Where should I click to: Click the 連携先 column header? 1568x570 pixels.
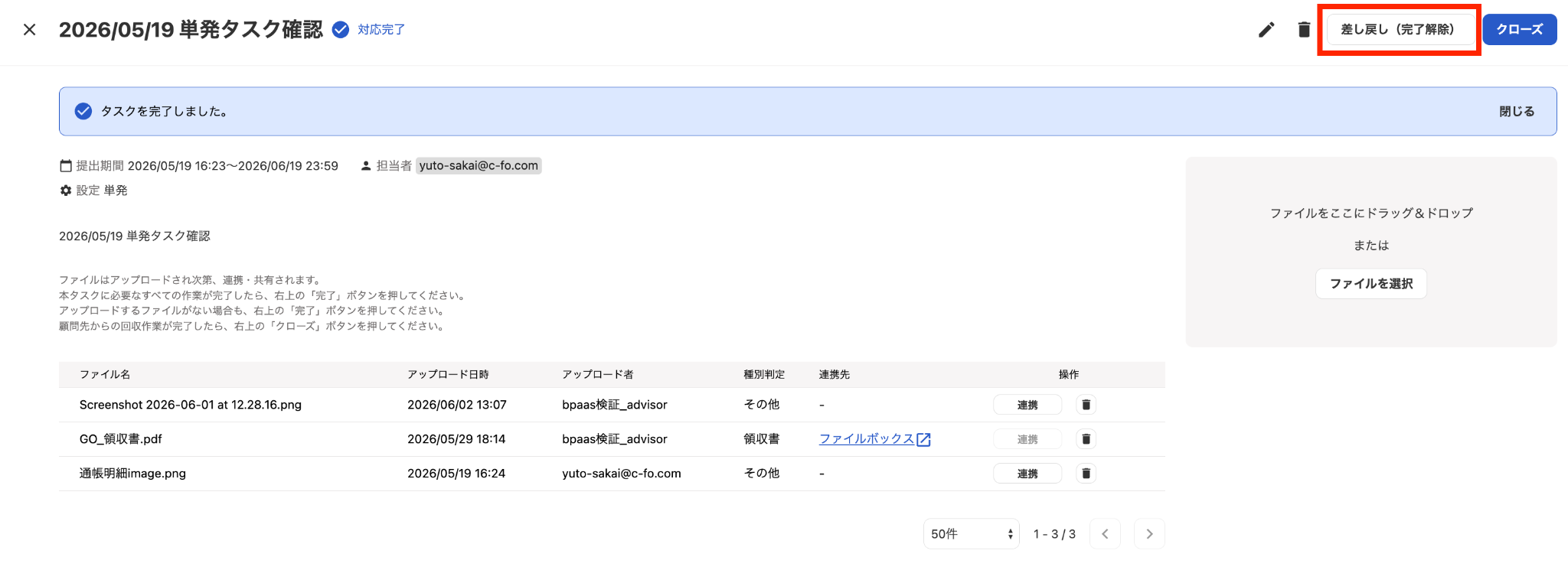click(835, 375)
